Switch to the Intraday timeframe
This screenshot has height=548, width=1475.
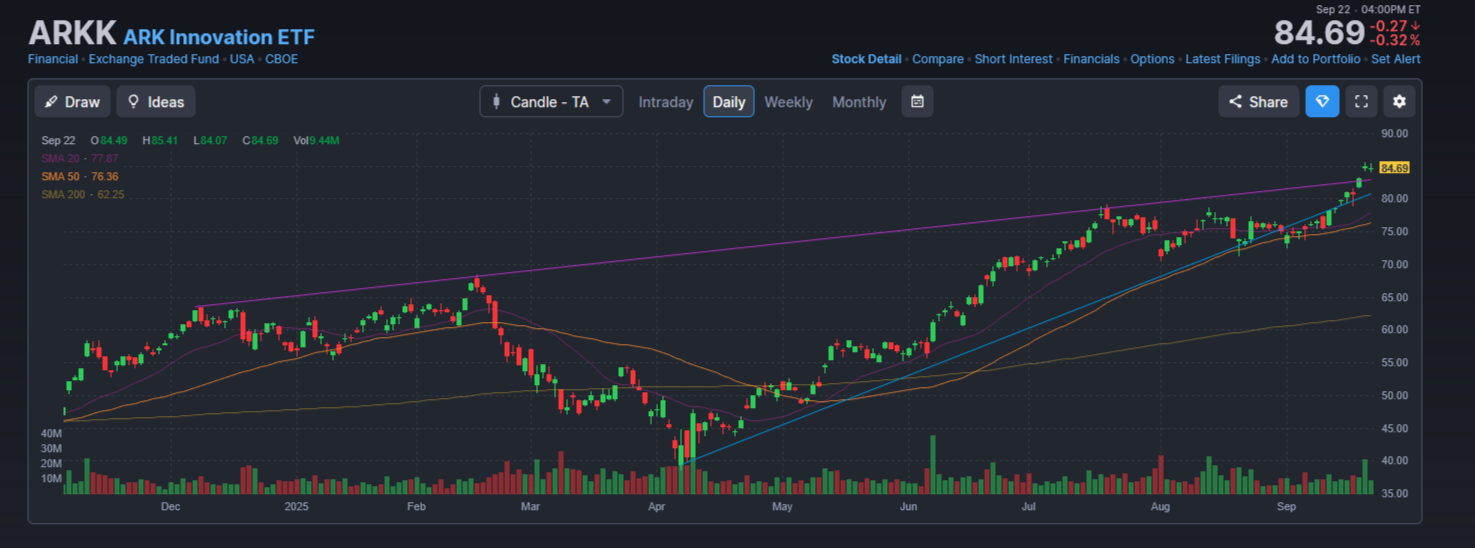[666, 102]
